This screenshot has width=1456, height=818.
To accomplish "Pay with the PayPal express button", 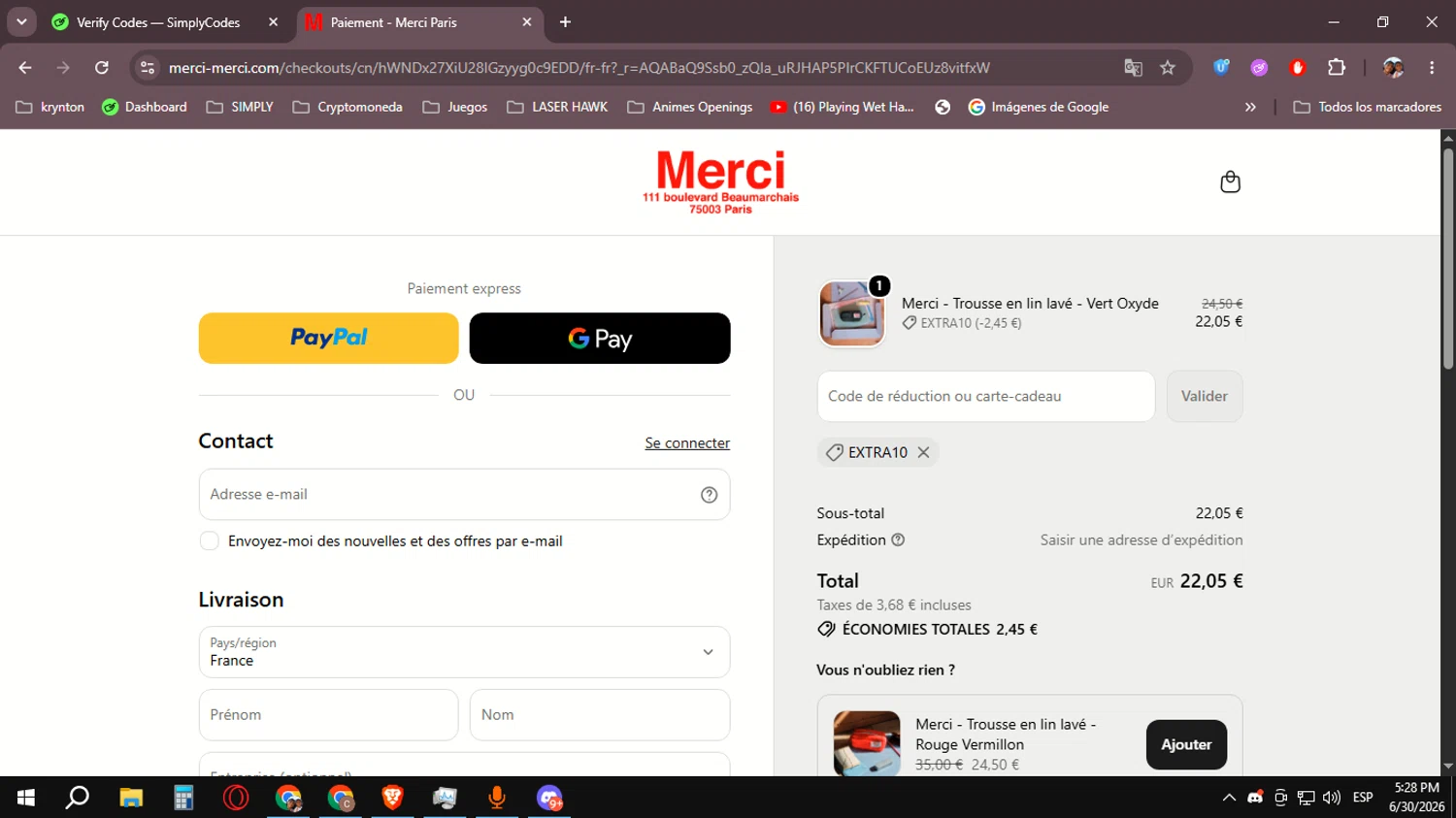I will click(x=329, y=339).
